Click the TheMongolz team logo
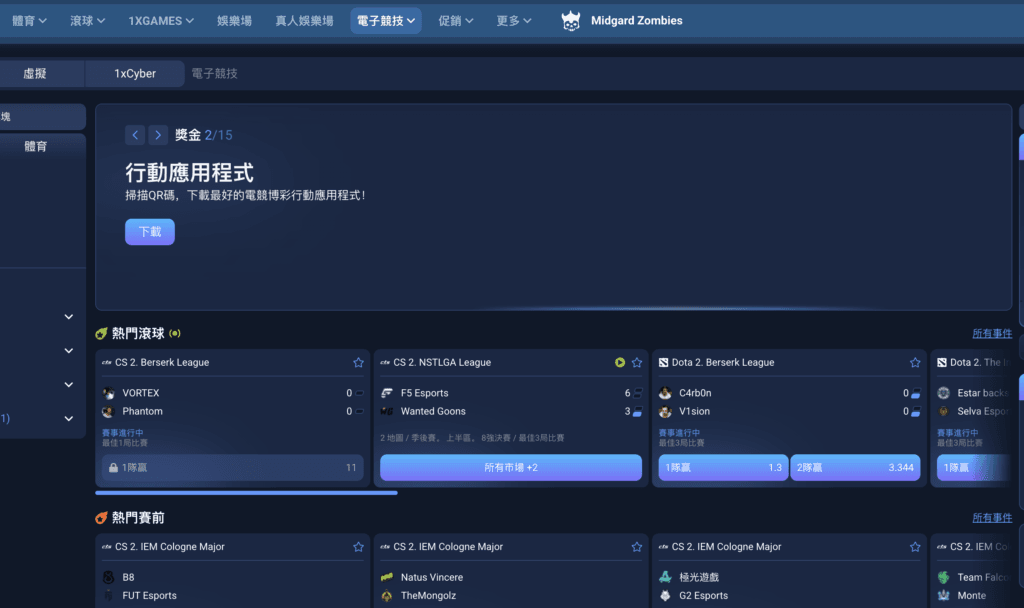Image resolution: width=1024 pixels, height=608 pixels. tap(387, 596)
